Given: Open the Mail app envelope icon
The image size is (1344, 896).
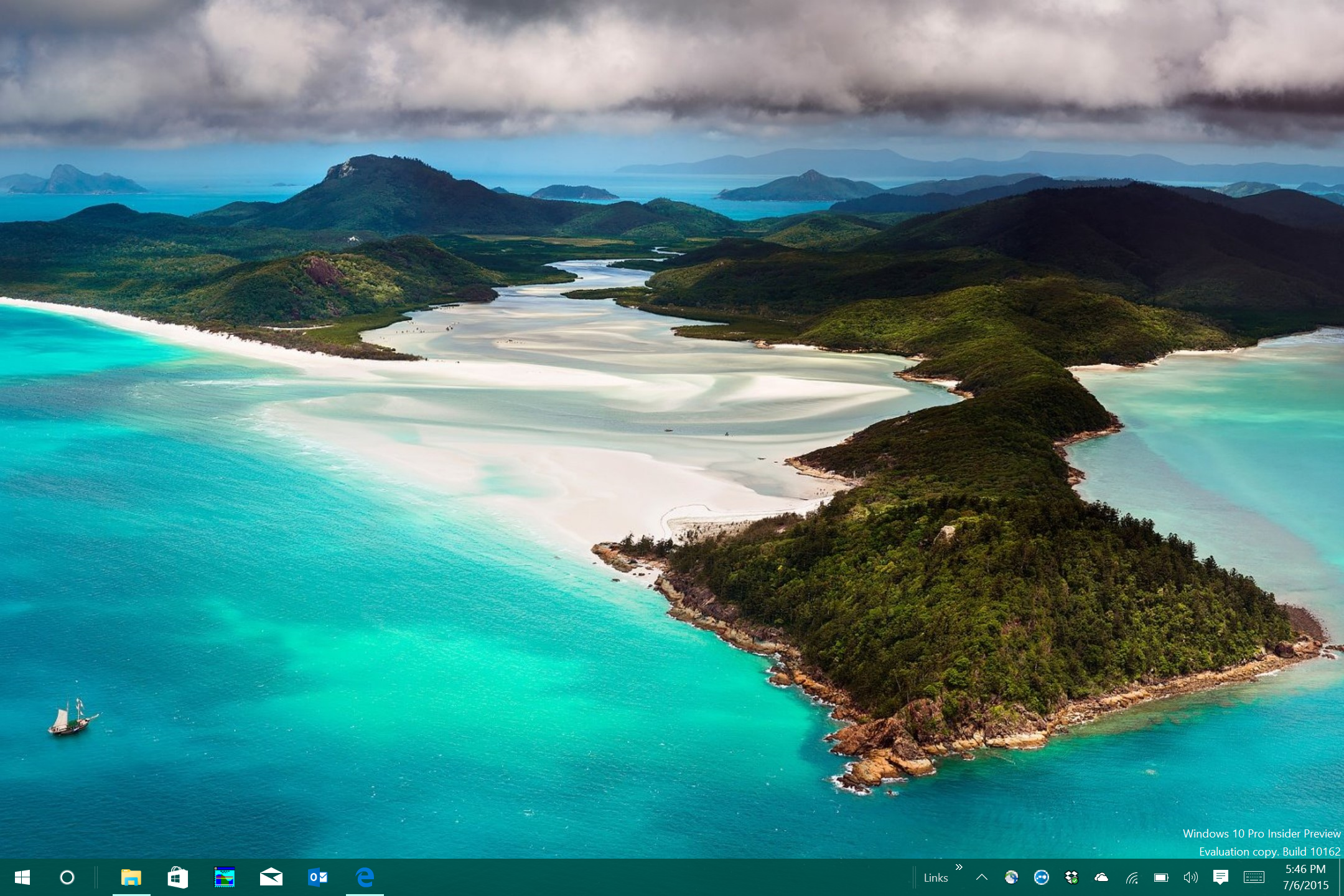Looking at the screenshot, I should [x=271, y=877].
